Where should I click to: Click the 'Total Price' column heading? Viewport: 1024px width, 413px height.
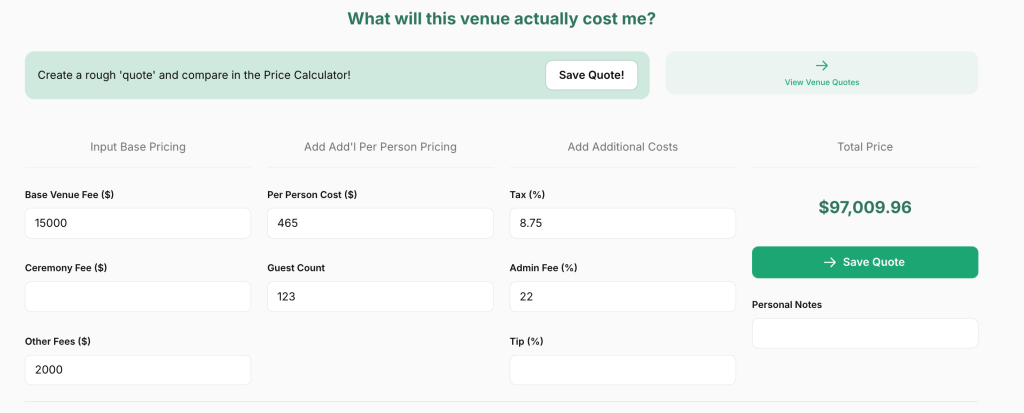[x=865, y=147]
